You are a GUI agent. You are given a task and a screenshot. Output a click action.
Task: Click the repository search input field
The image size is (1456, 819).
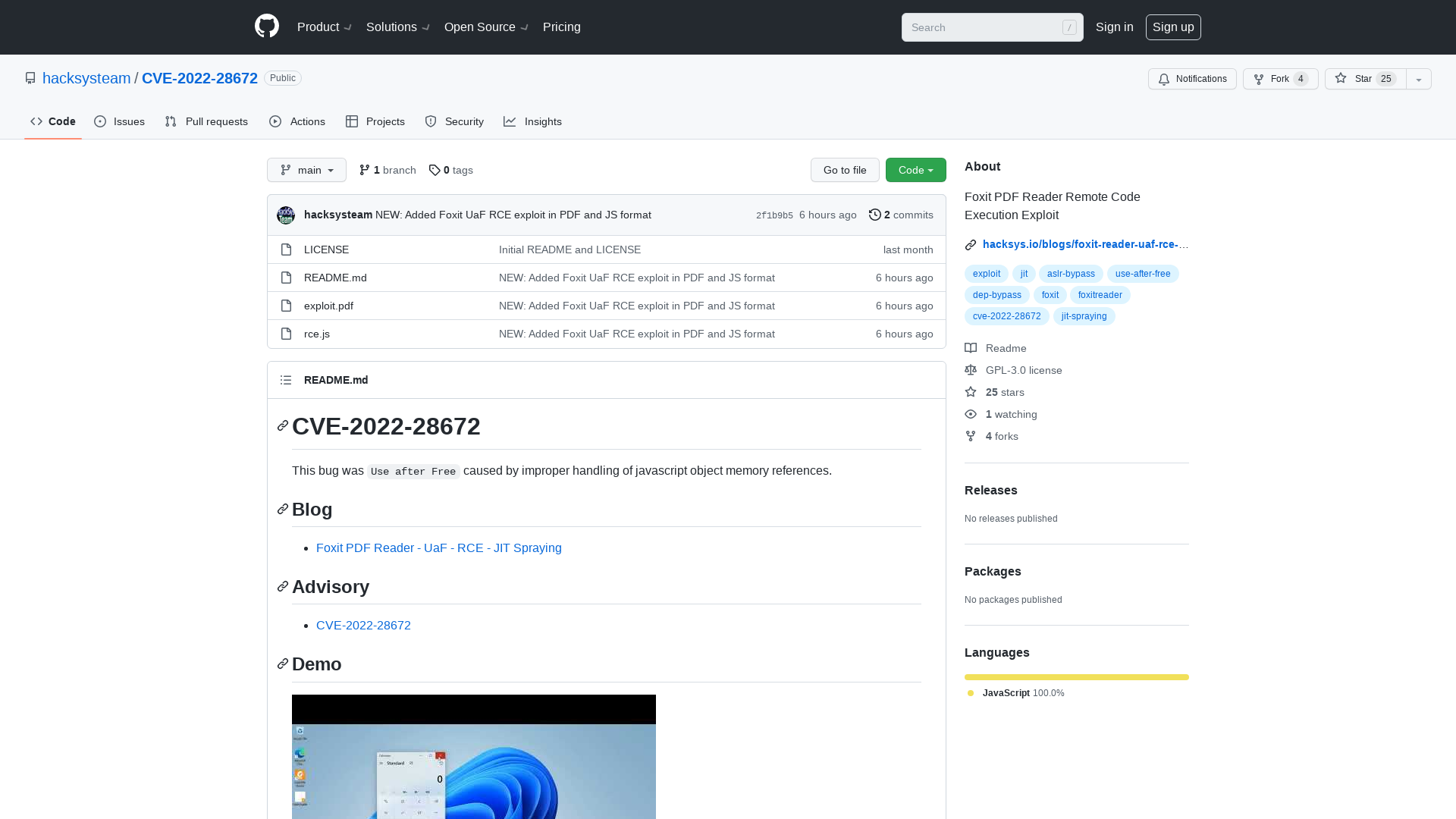(991, 27)
